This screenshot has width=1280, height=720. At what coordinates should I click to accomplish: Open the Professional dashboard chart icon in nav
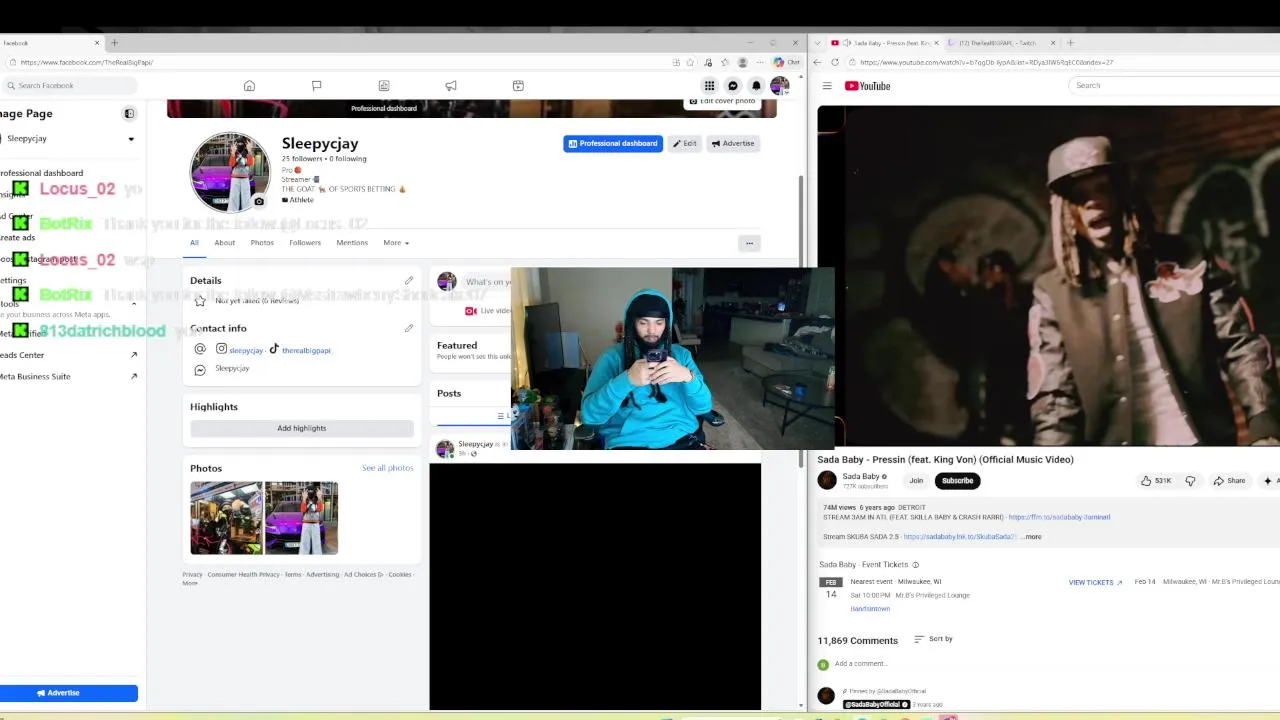point(384,86)
